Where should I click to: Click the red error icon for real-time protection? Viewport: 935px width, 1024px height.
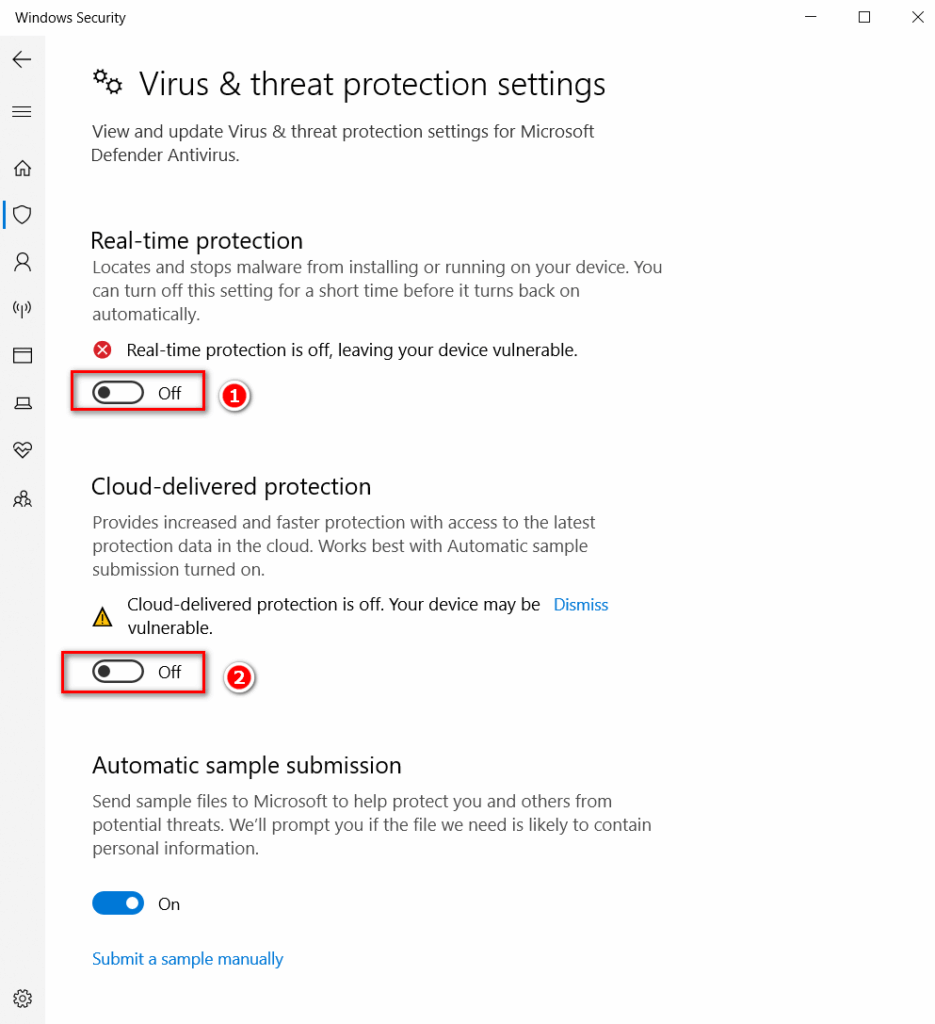tap(103, 350)
